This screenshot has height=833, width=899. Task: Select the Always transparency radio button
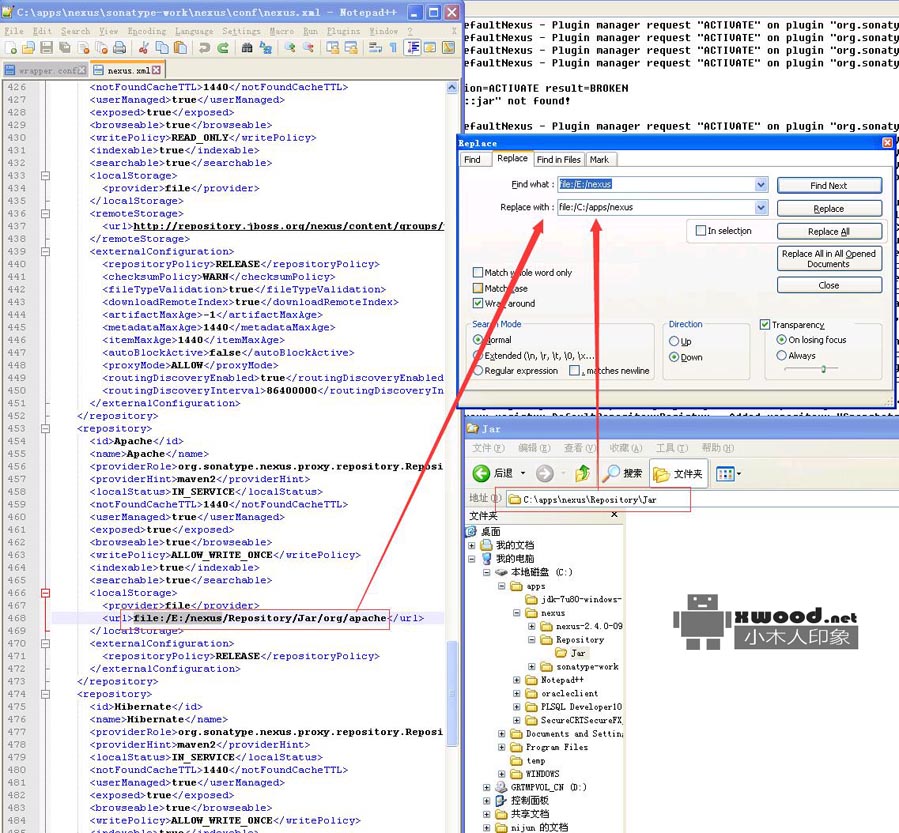click(x=781, y=355)
